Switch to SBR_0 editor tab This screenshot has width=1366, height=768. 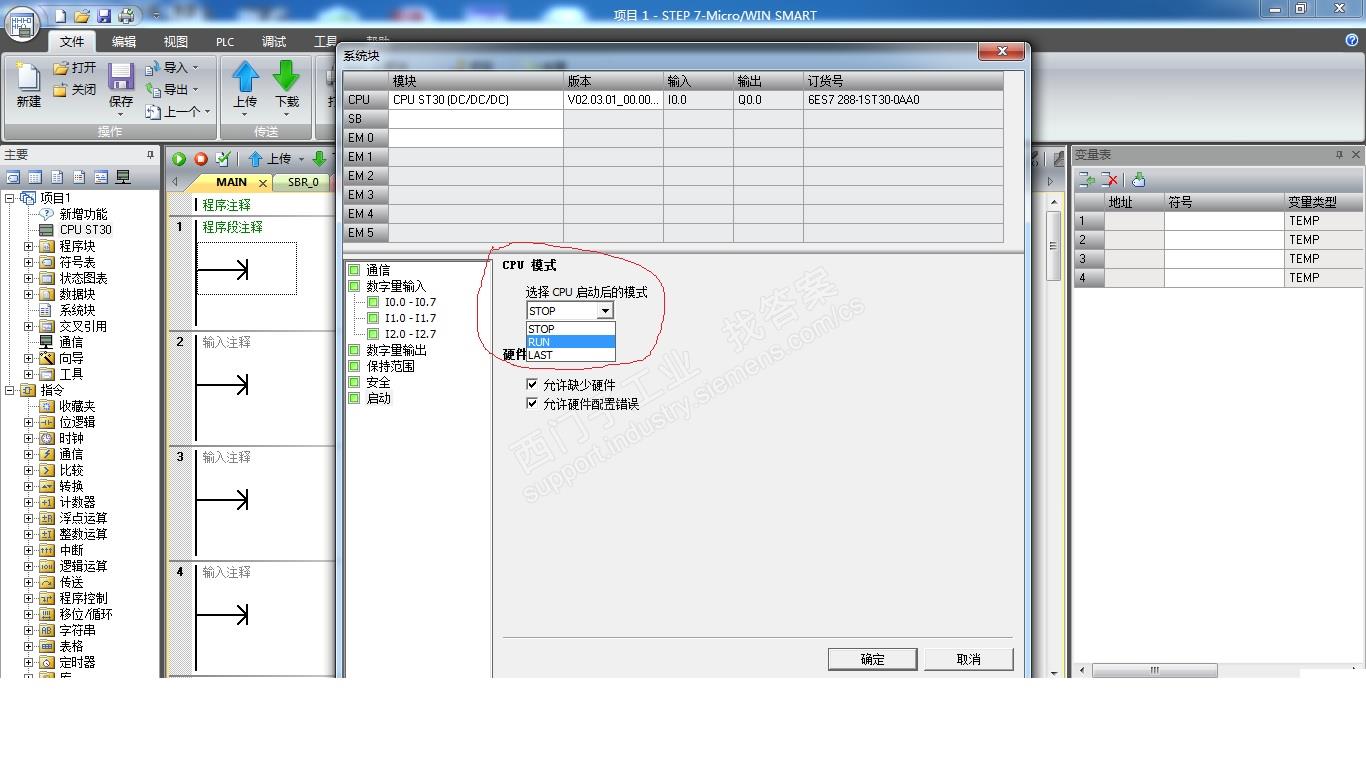tap(303, 183)
